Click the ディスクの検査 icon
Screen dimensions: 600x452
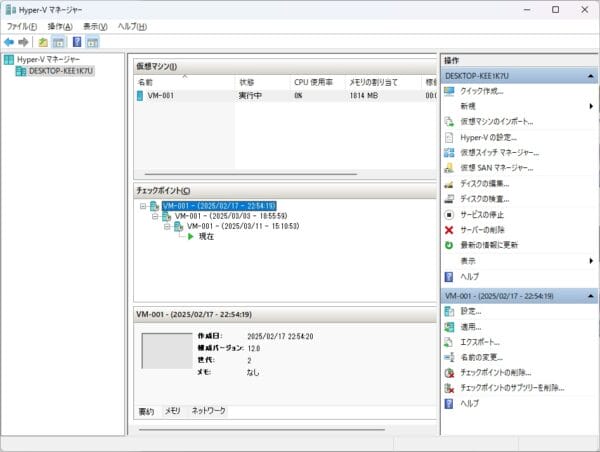[x=449, y=199]
